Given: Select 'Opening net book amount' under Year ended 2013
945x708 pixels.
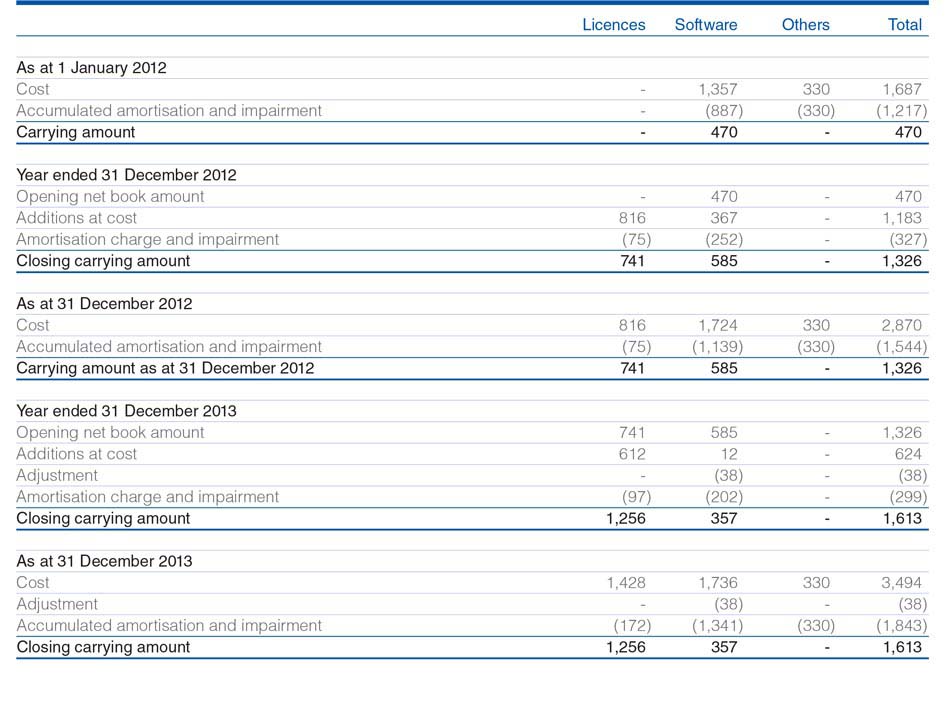Looking at the screenshot, I should tap(110, 433).
